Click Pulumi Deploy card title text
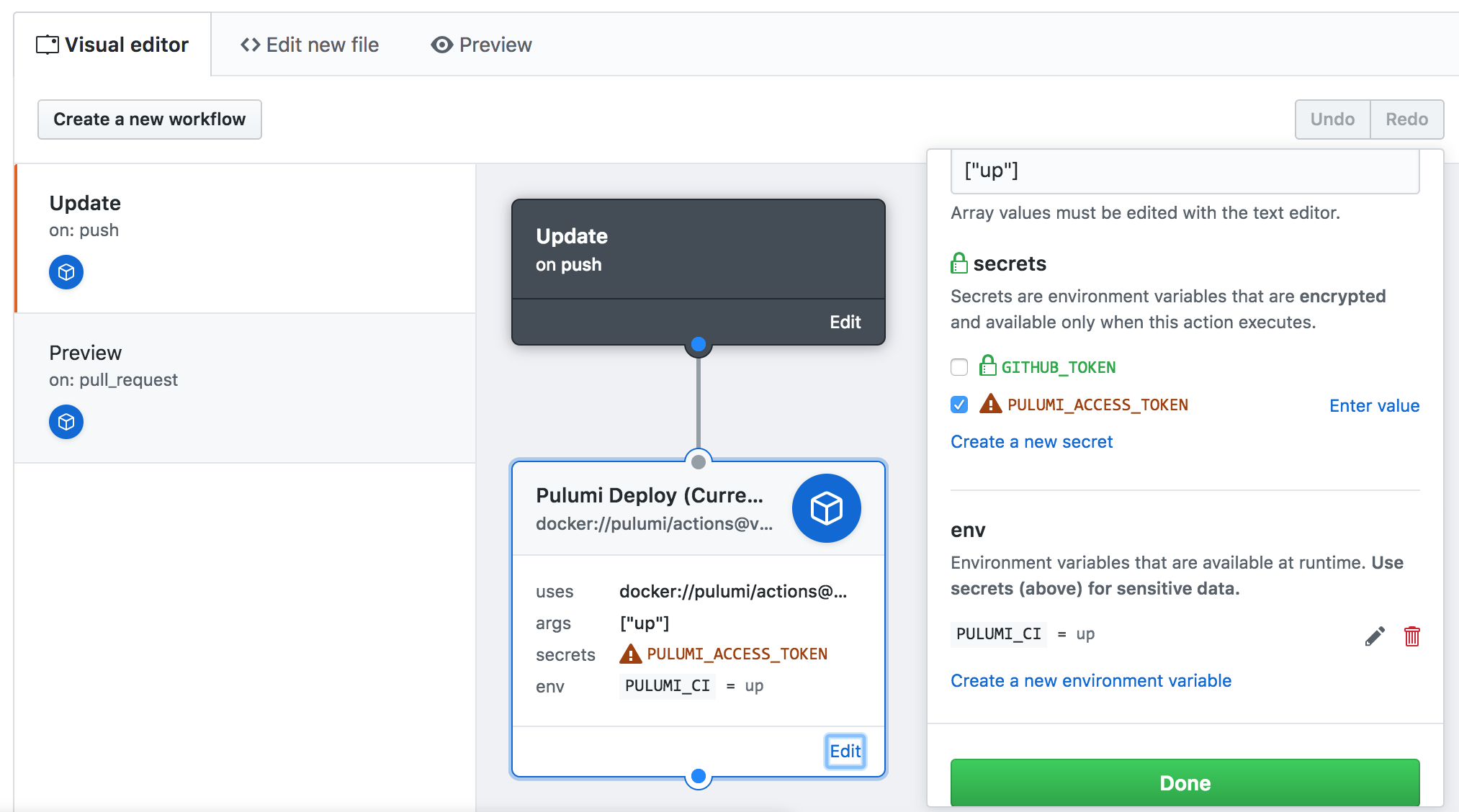Image resolution: width=1459 pixels, height=812 pixels. click(649, 495)
